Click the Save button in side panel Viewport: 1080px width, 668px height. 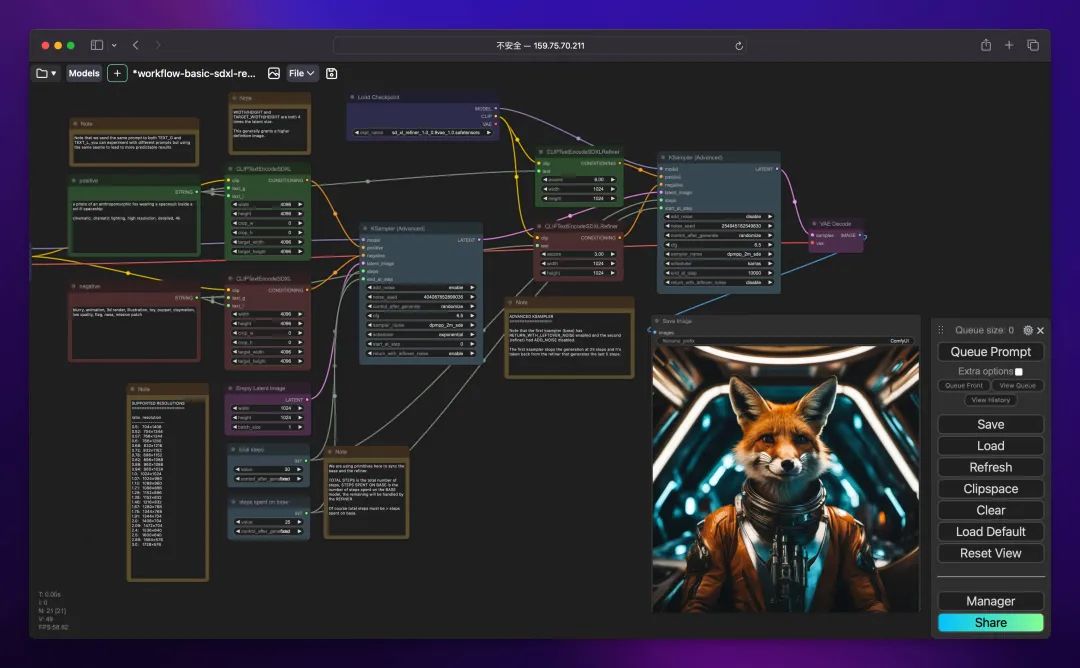[x=990, y=425]
